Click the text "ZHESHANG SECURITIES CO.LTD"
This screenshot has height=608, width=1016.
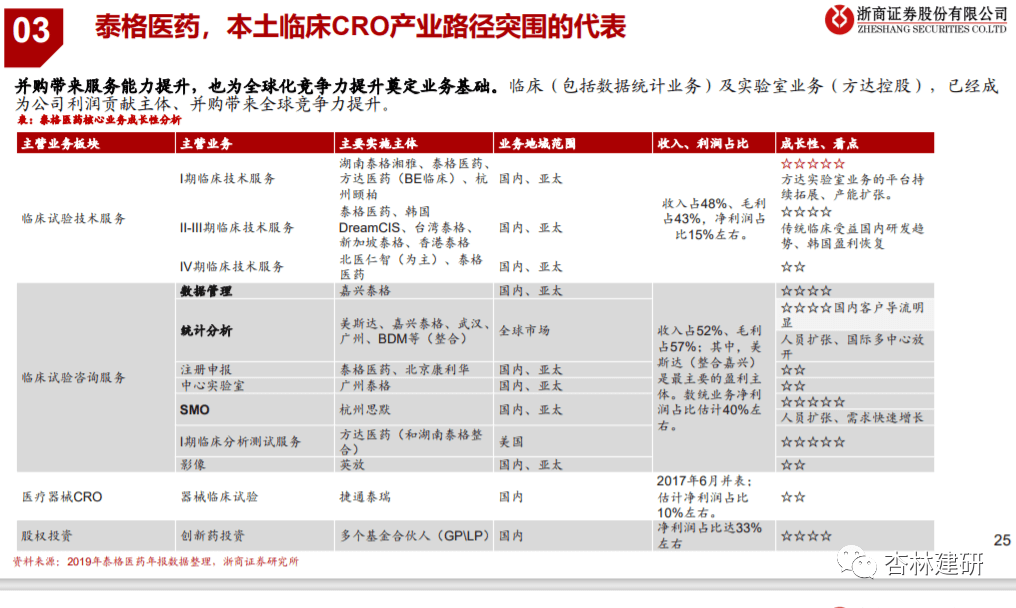click(x=932, y=29)
